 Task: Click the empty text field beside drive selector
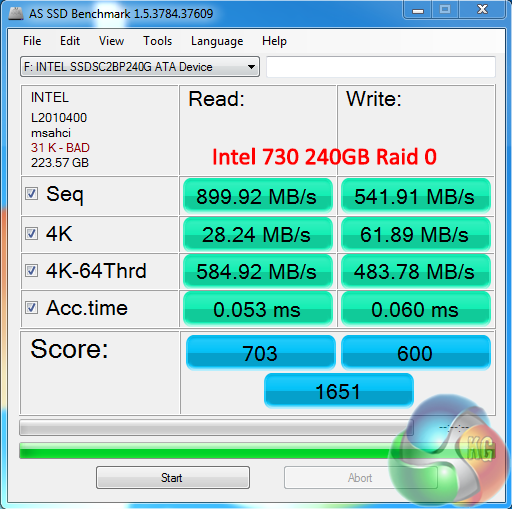[x=381, y=67]
